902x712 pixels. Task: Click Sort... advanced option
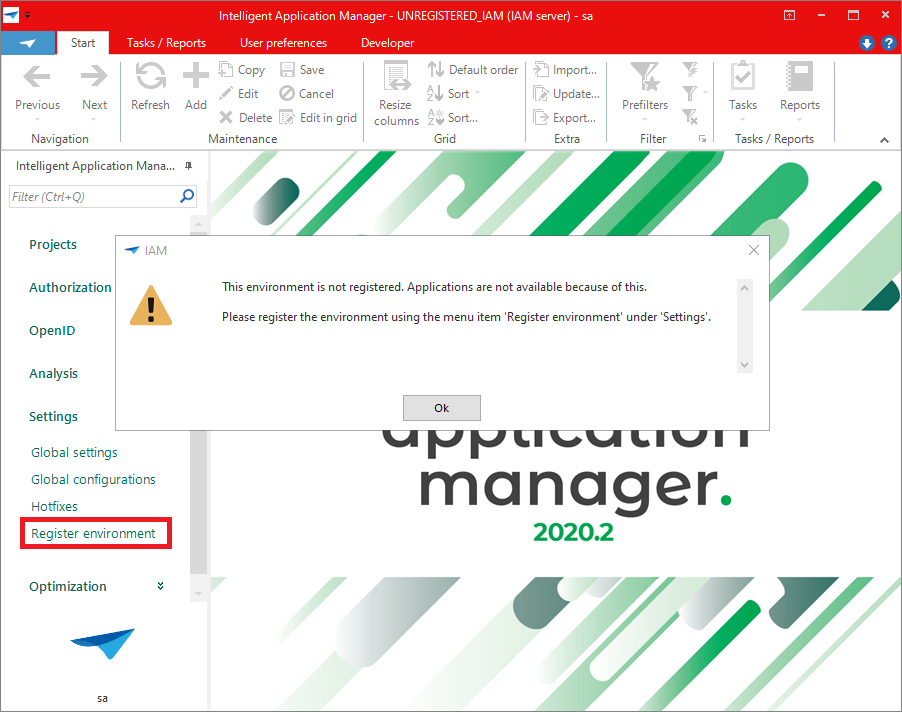(x=453, y=118)
